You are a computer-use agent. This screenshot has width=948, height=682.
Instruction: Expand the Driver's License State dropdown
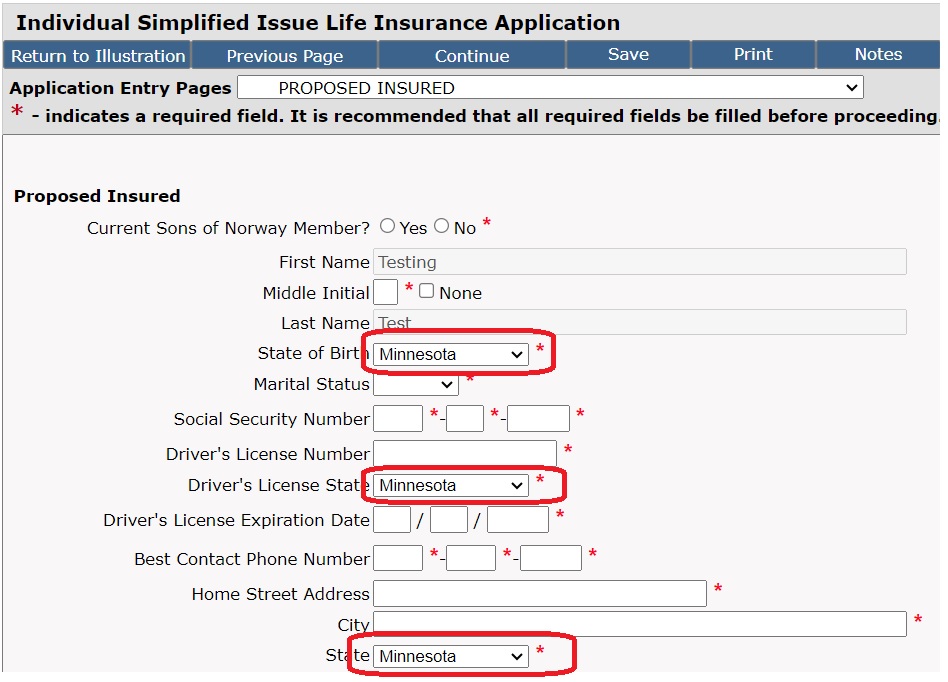click(450, 486)
